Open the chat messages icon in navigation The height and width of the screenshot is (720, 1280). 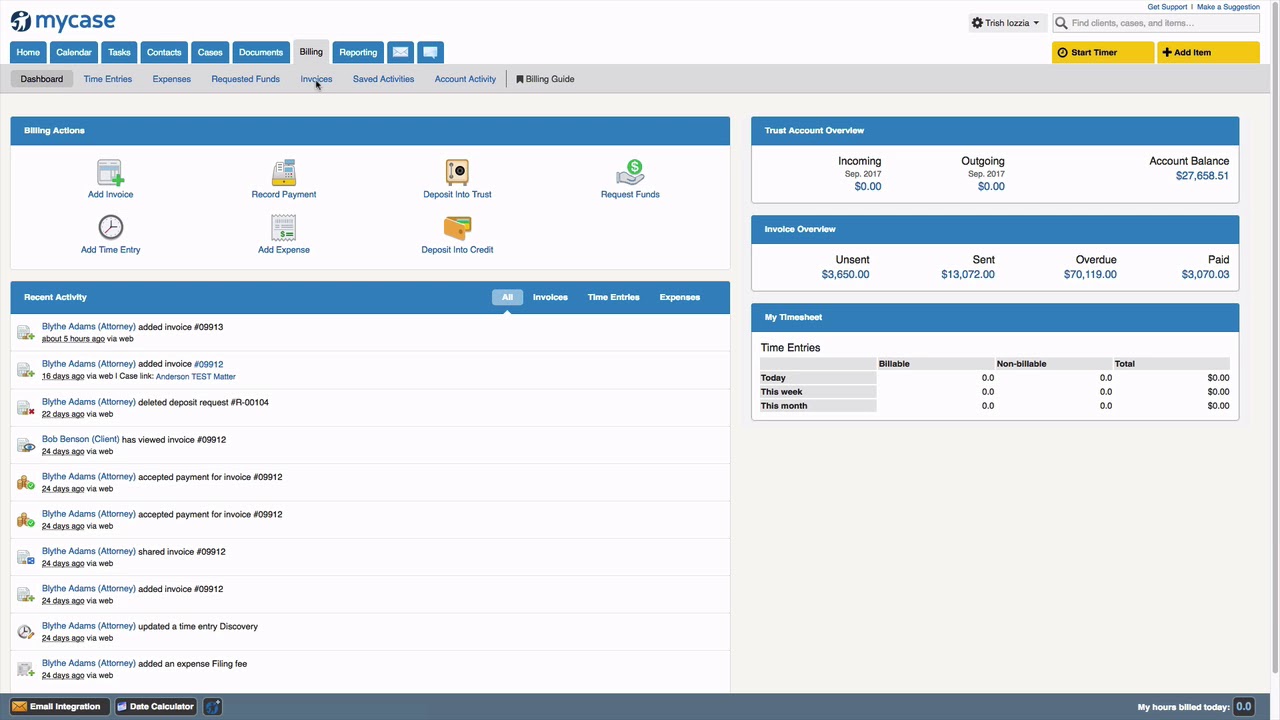click(x=430, y=52)
